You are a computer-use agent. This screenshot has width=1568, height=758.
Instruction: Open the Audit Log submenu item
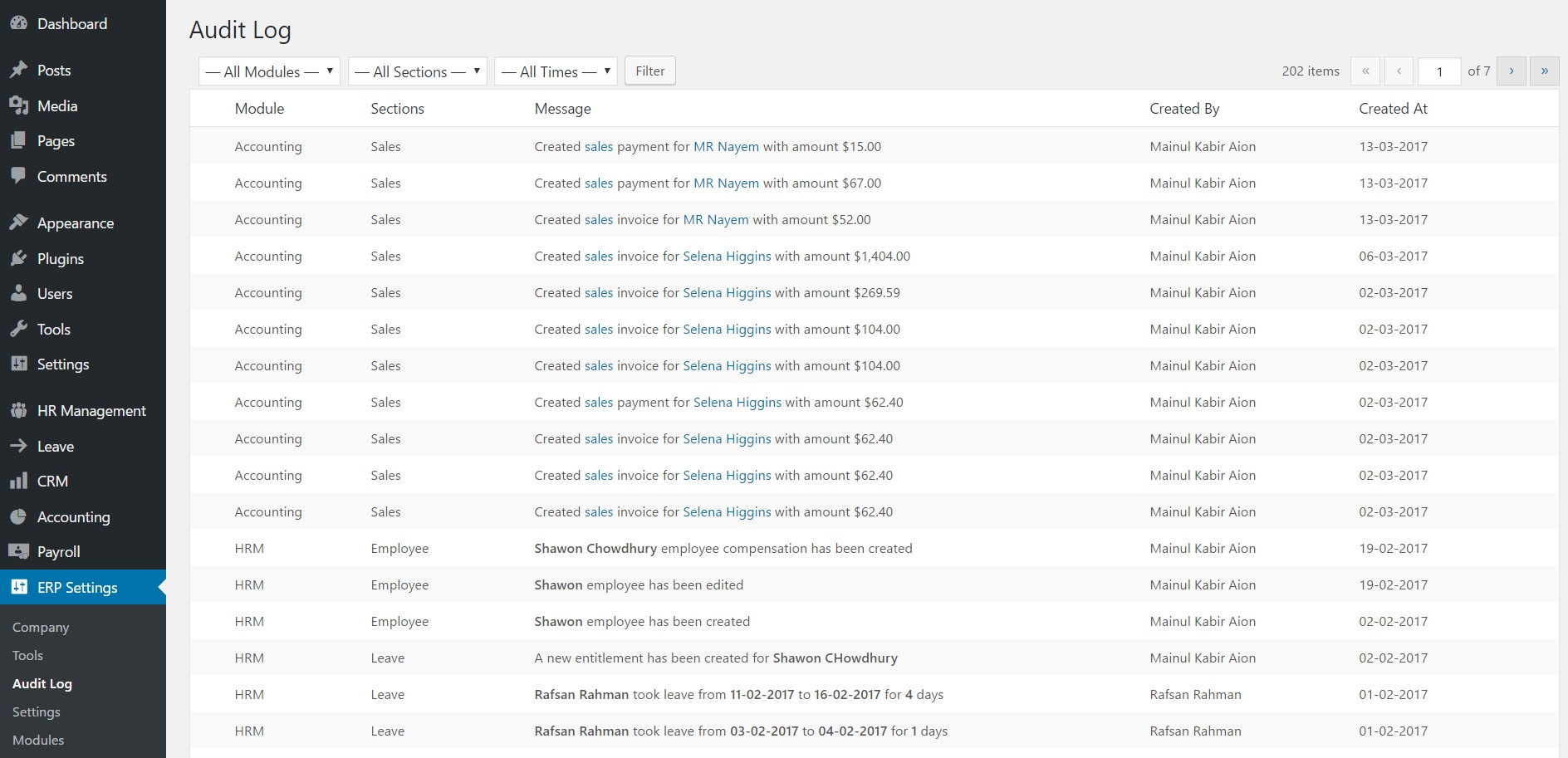click(x=42, y=683)
